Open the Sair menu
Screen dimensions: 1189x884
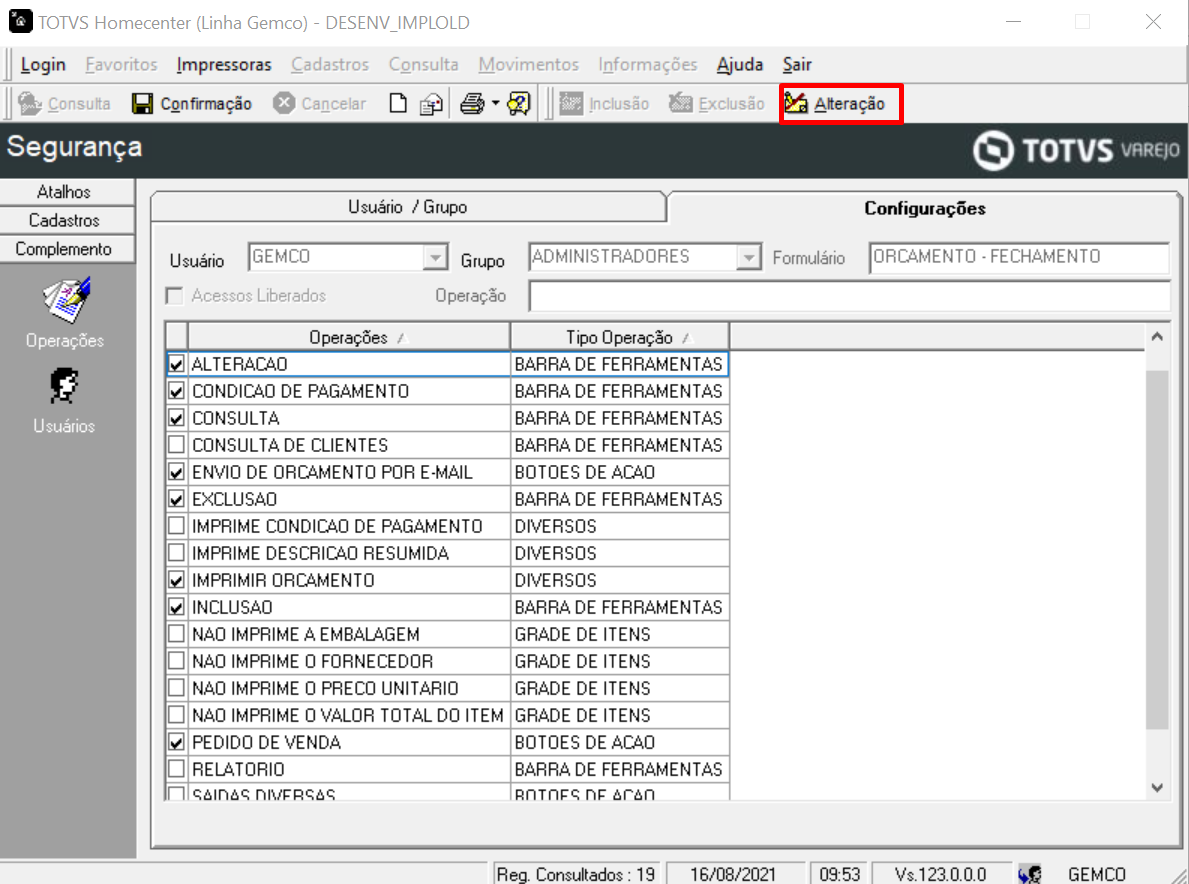797,64
